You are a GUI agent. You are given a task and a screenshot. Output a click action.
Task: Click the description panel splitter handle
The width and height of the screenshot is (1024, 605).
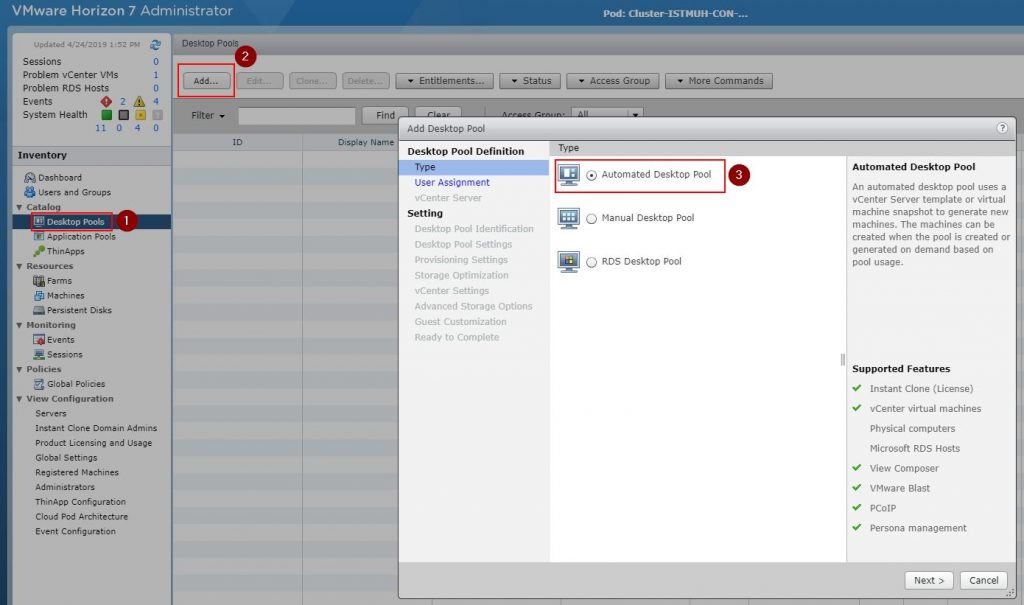(x=842, y=359)
